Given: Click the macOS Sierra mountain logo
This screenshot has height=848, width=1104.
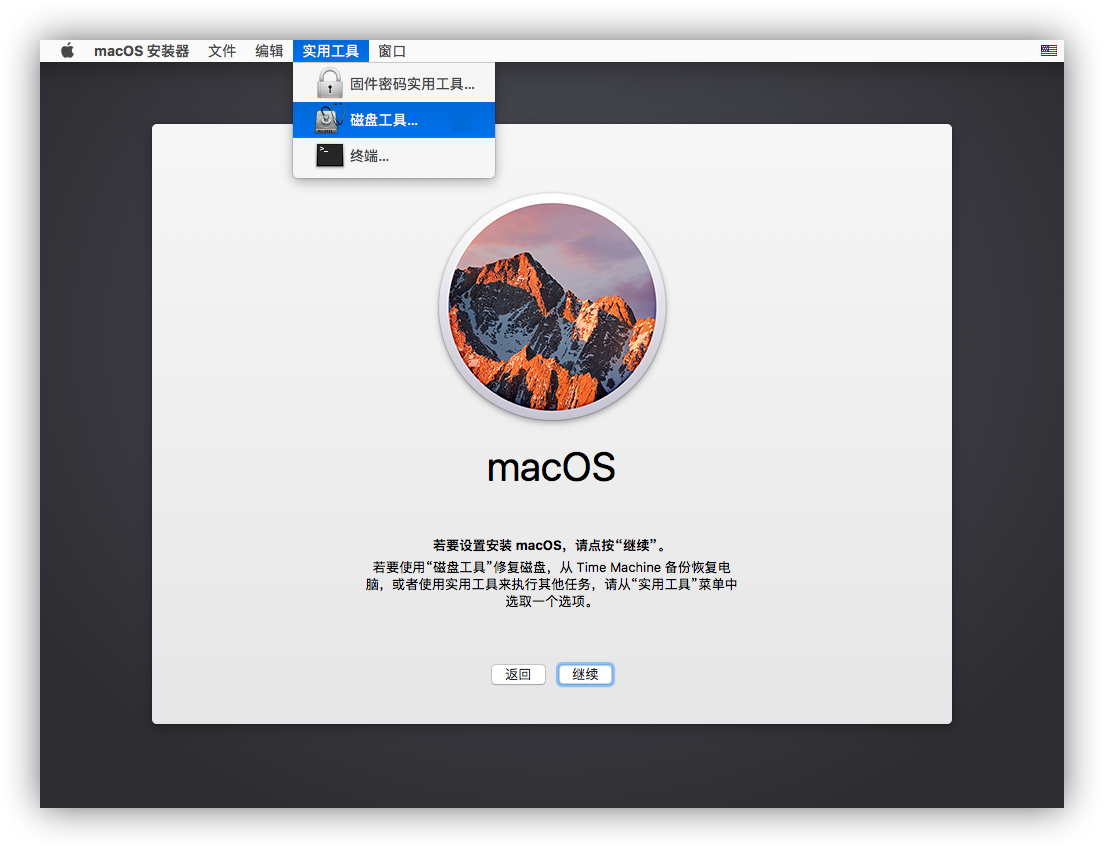Looking at the screenshot, I should coord(552,307).
